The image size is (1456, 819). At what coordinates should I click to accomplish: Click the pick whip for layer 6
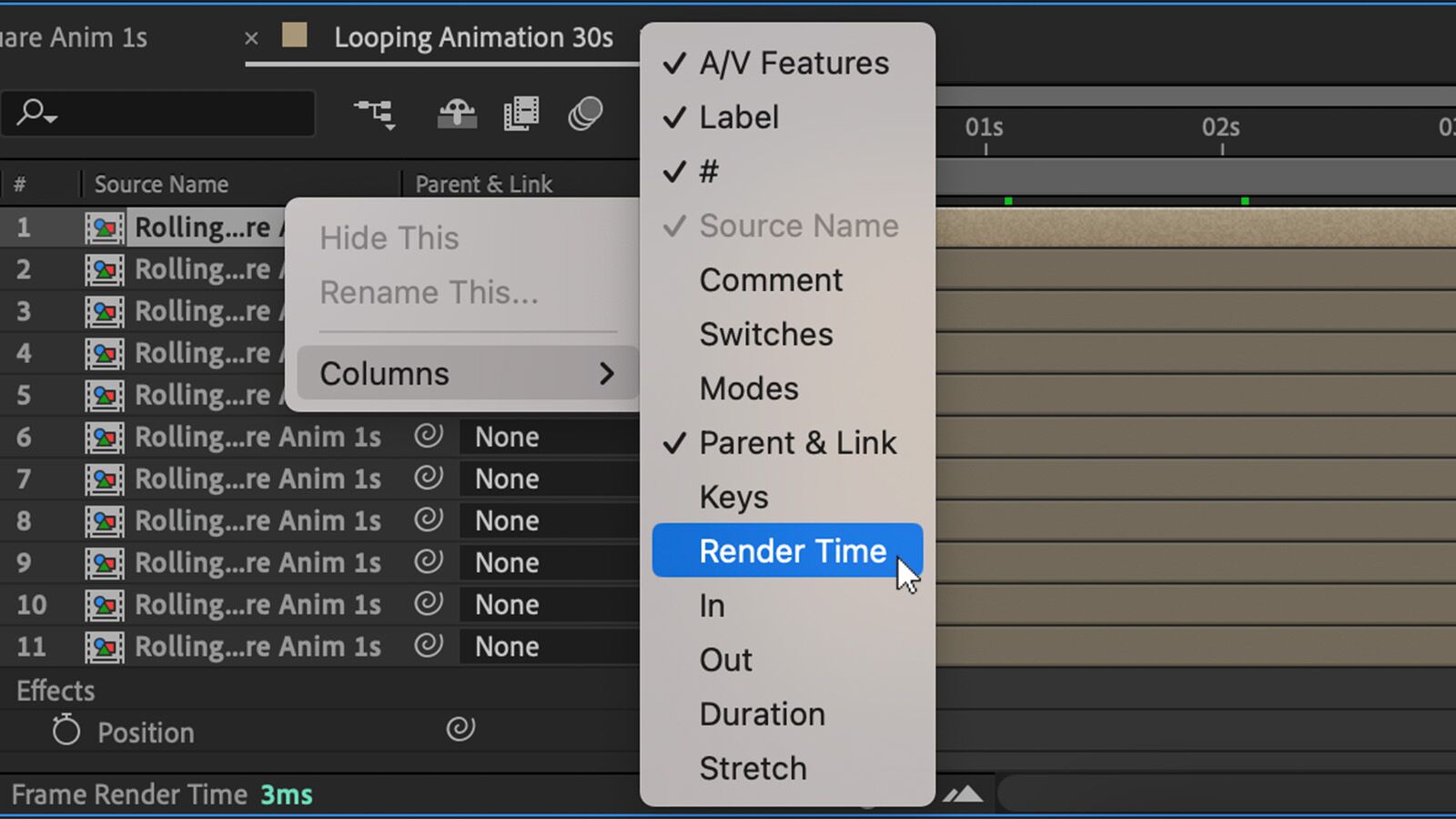click(429, 436)
